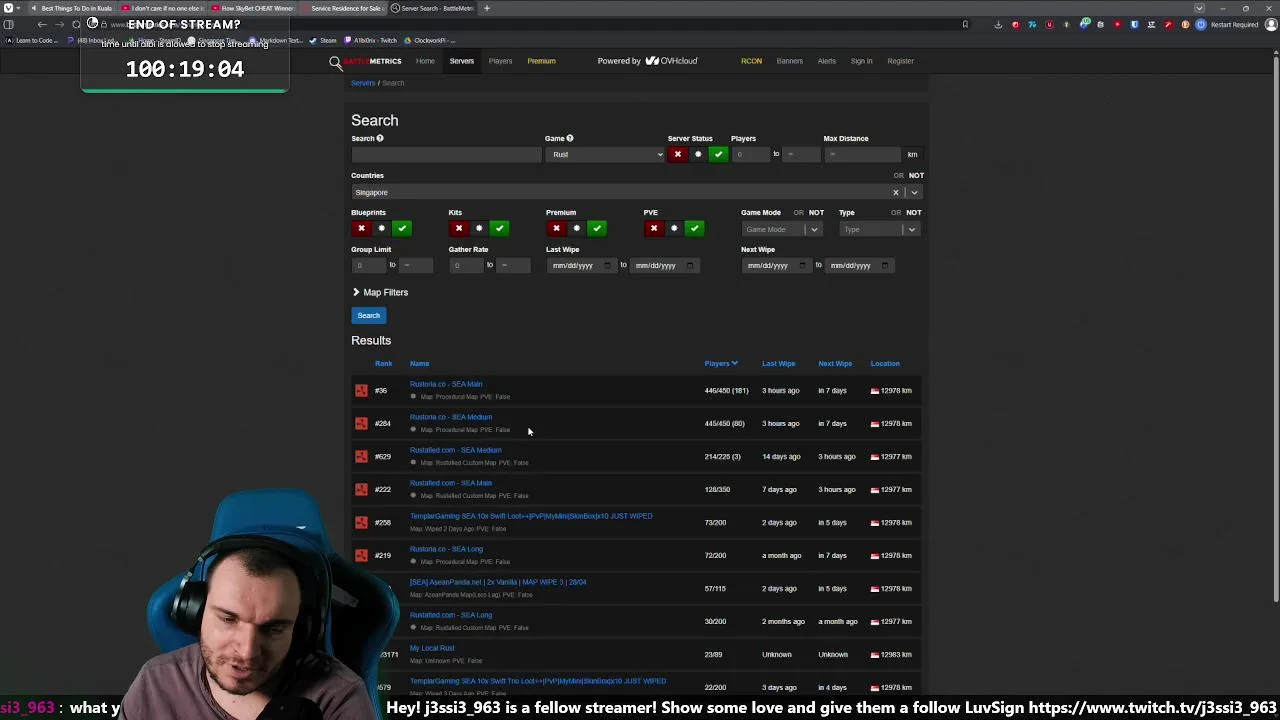Click the blue Search button
Screen dimensions: 1280x720
[368, 315]
